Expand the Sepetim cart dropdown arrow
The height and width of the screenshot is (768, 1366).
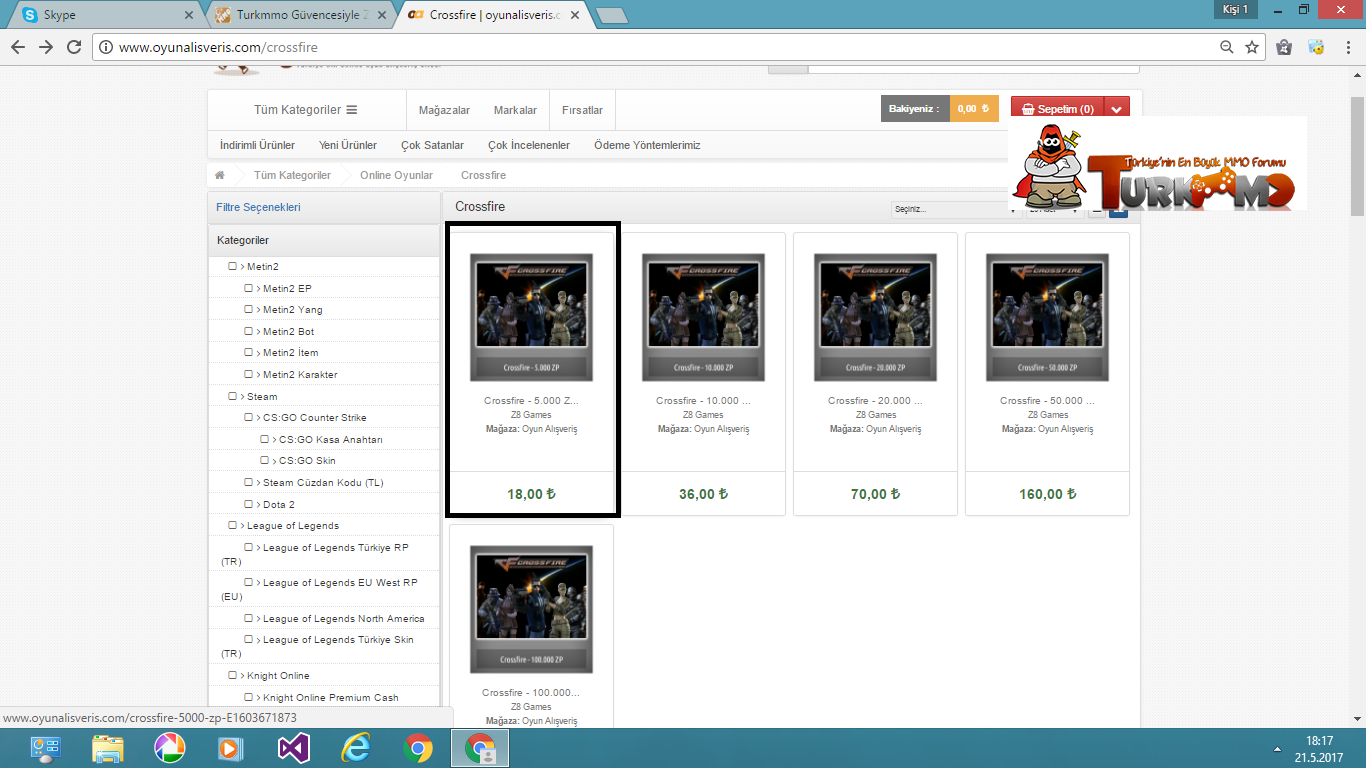(x=1119, y=109)
